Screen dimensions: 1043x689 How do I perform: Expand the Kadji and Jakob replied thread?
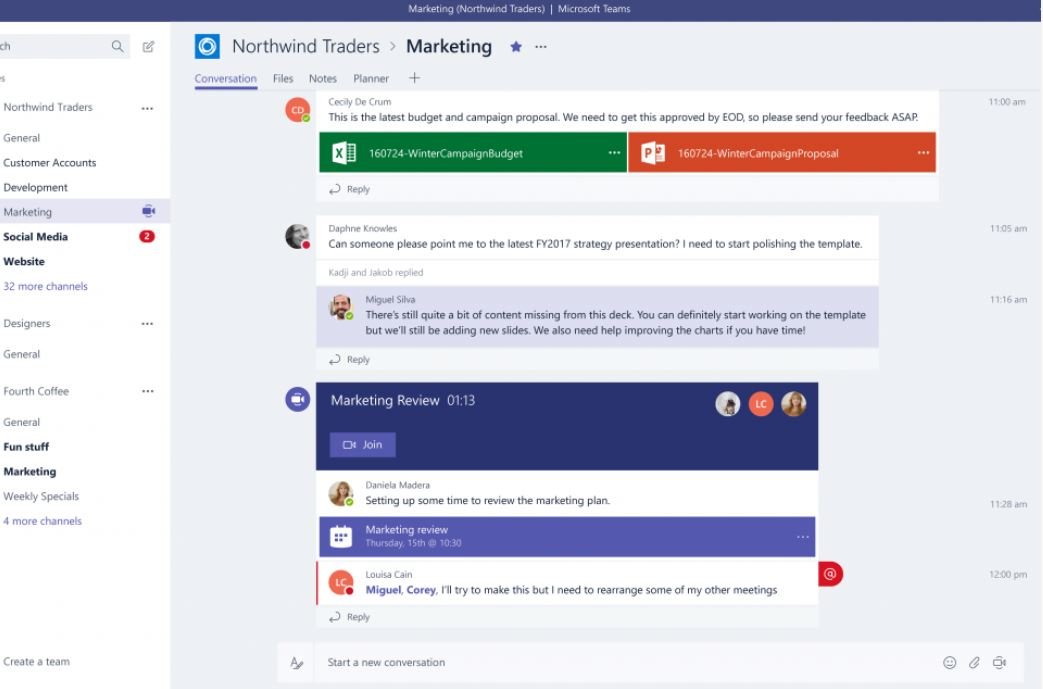pyautogui.click(x=376, y=272)
